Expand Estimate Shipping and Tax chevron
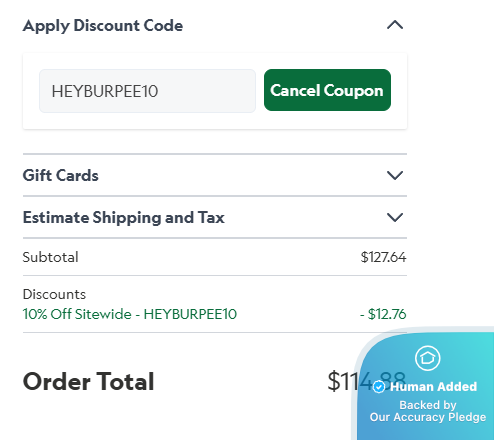Image resolution: width=494 pixels, height=440 pixels. point(395,217)
